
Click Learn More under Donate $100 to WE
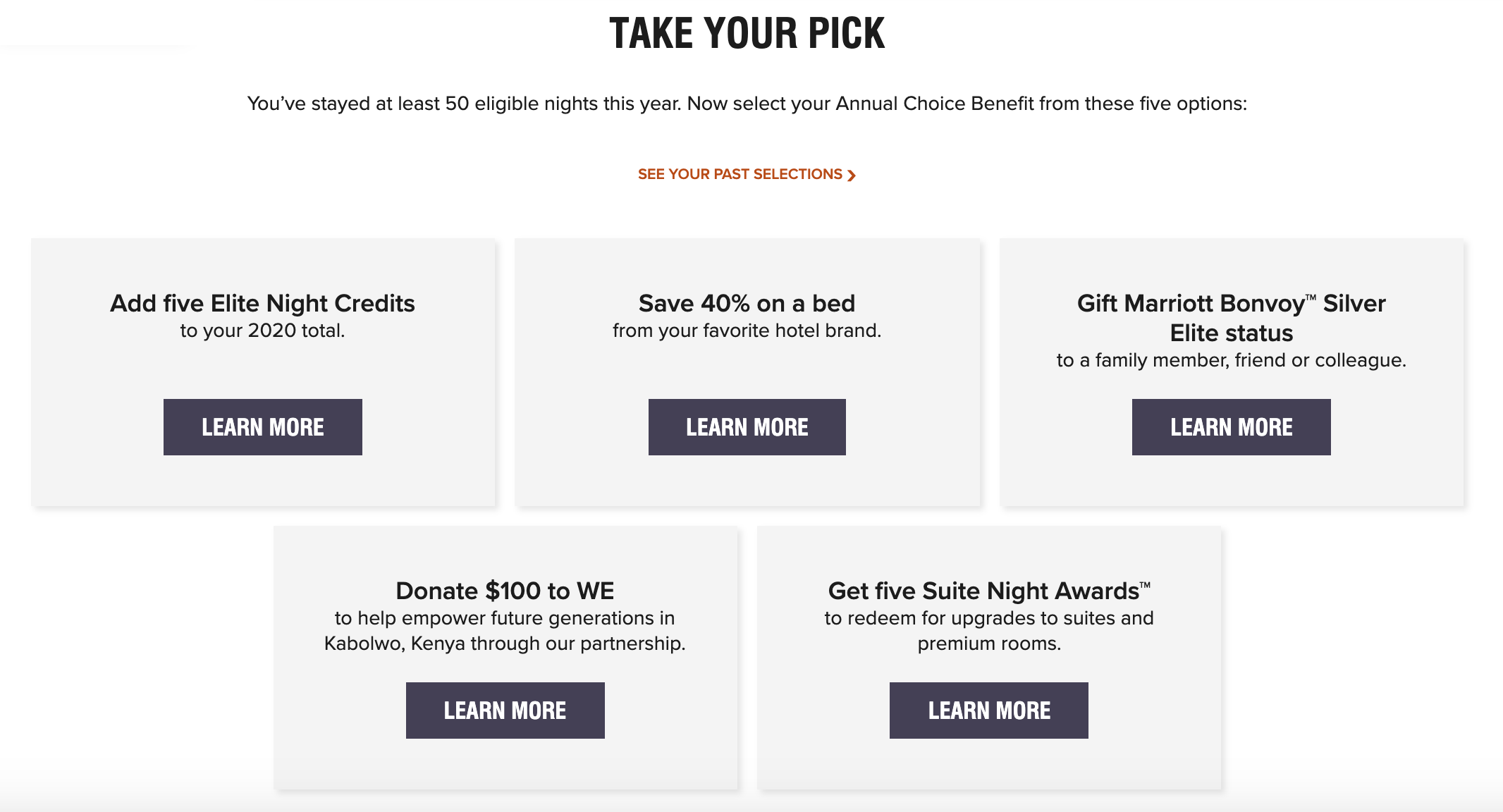(505, 710)
